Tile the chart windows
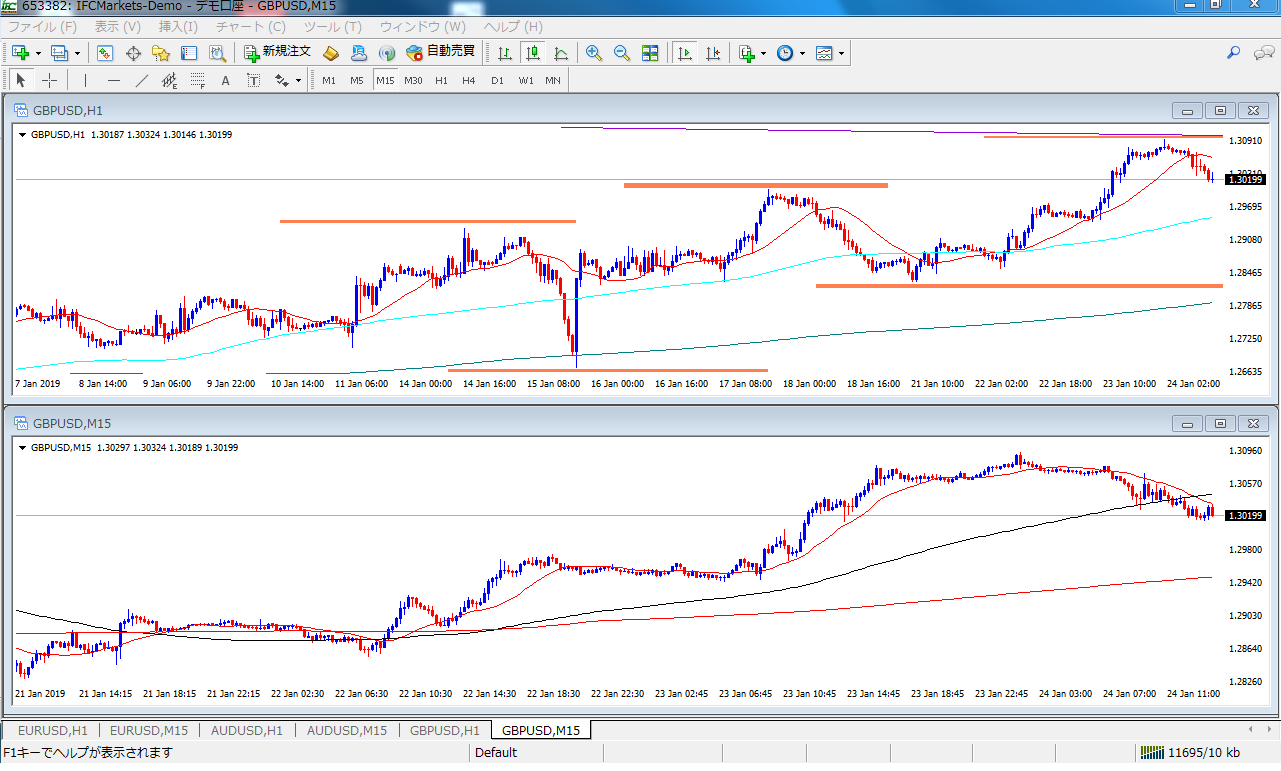The image size is (1281, 771). (x=650, y=53)
